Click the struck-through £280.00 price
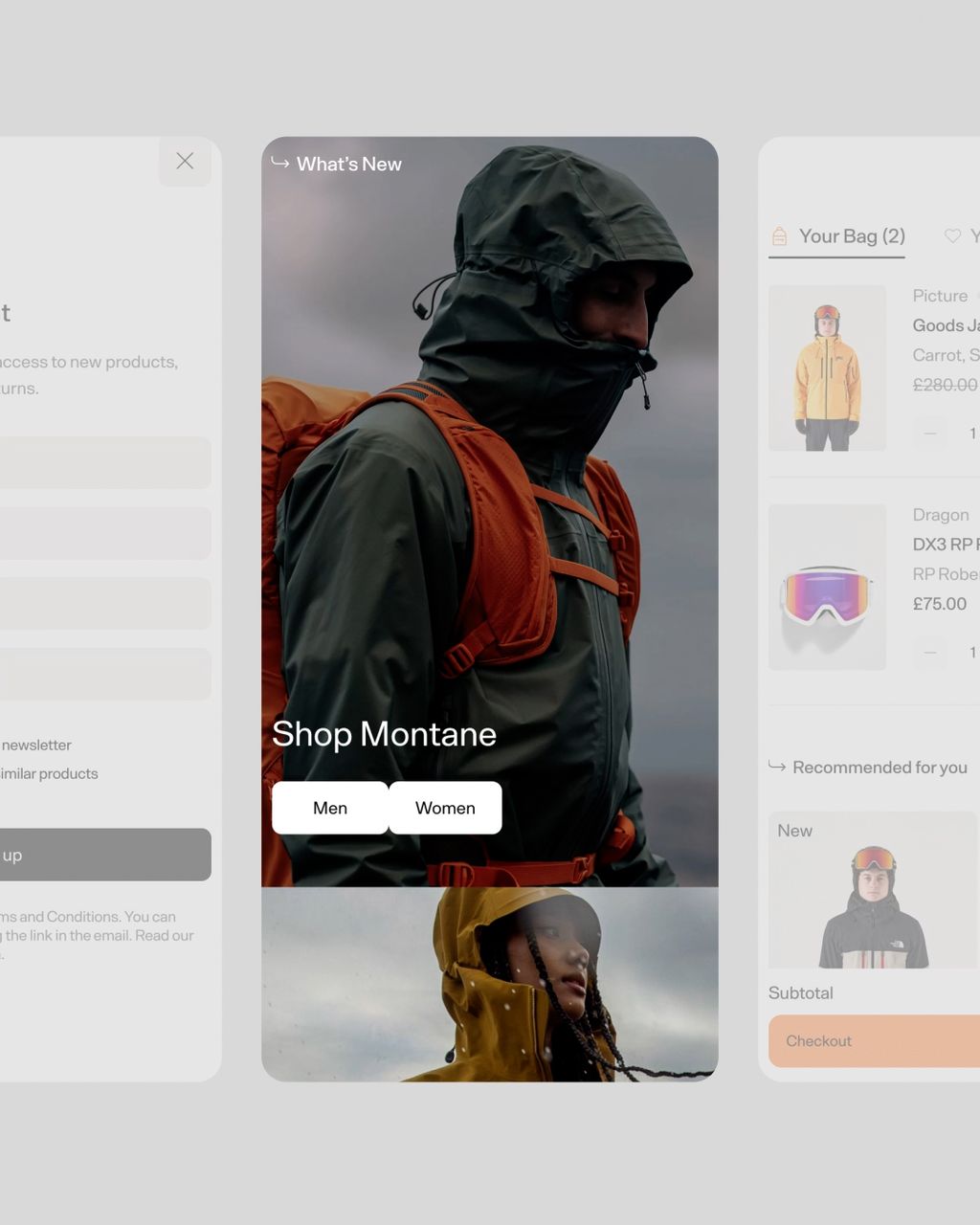 [x=946, y=385]
